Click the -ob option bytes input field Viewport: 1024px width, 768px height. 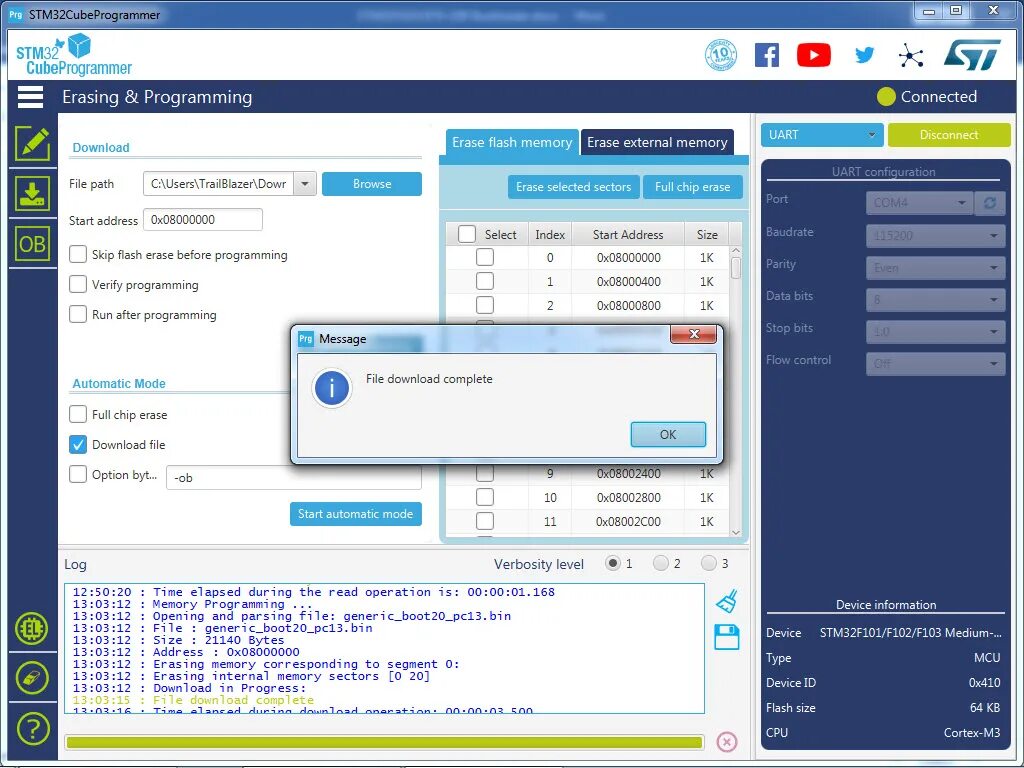(x=294, y=477)
